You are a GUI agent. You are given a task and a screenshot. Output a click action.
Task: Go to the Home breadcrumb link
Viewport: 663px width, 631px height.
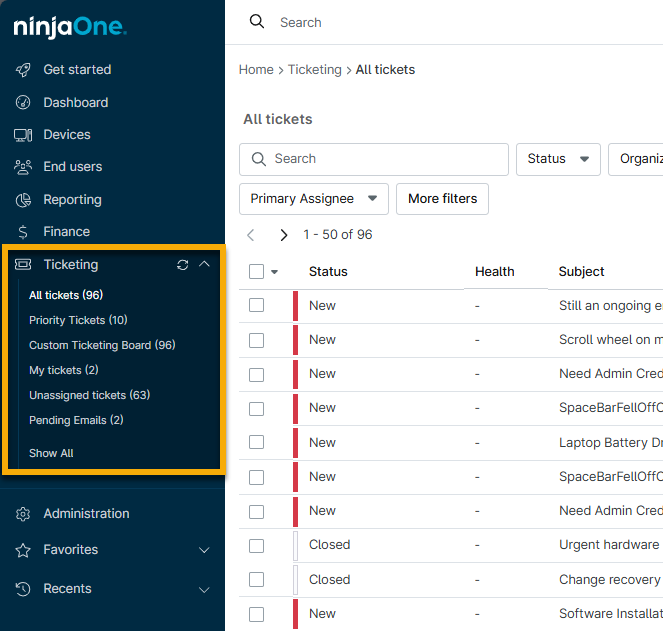tap(256, 70)
